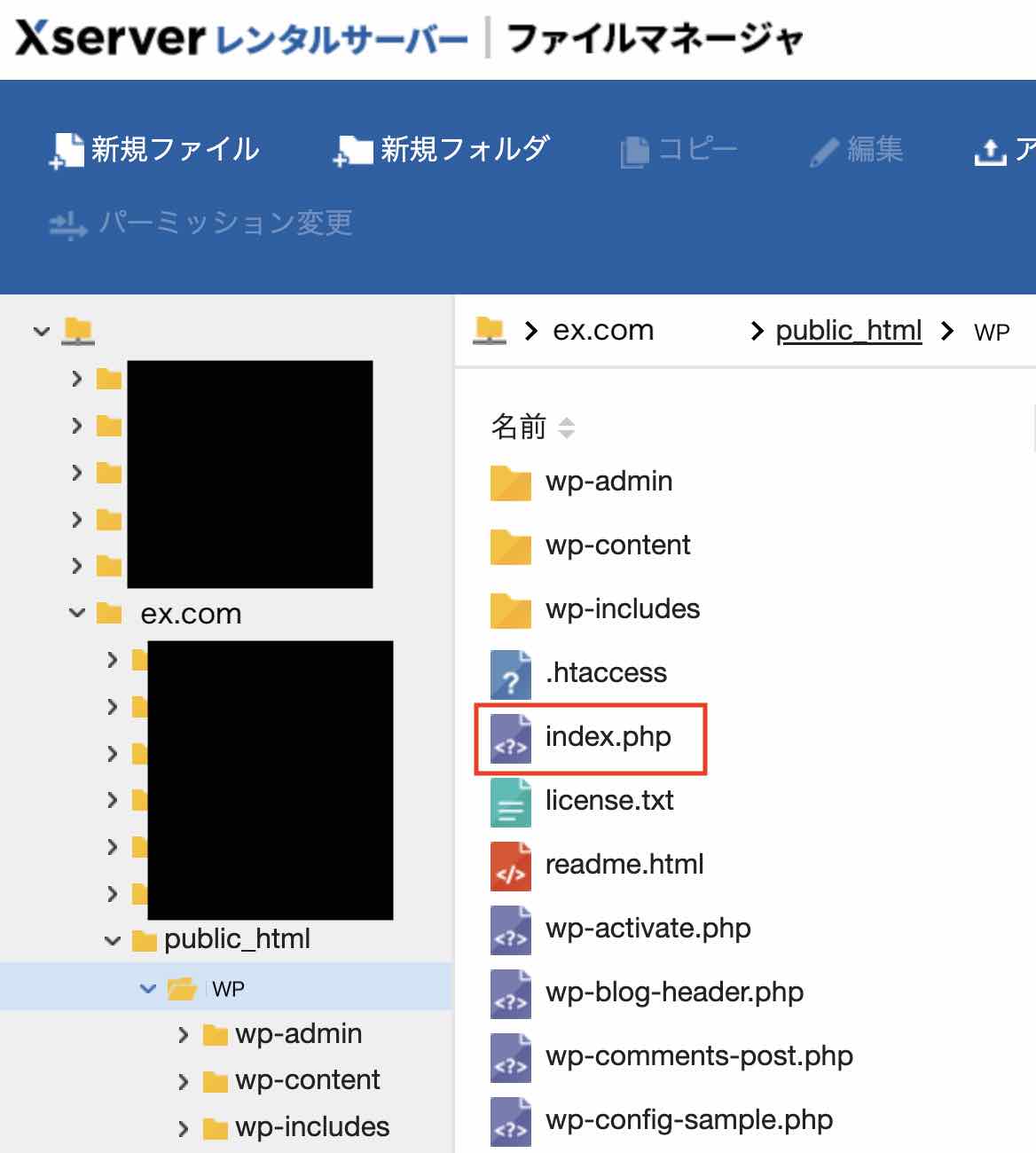This screenshot has height=1153, width=1036.
Task: Click the readme.html file icon
Action: (x=511, y=866)
